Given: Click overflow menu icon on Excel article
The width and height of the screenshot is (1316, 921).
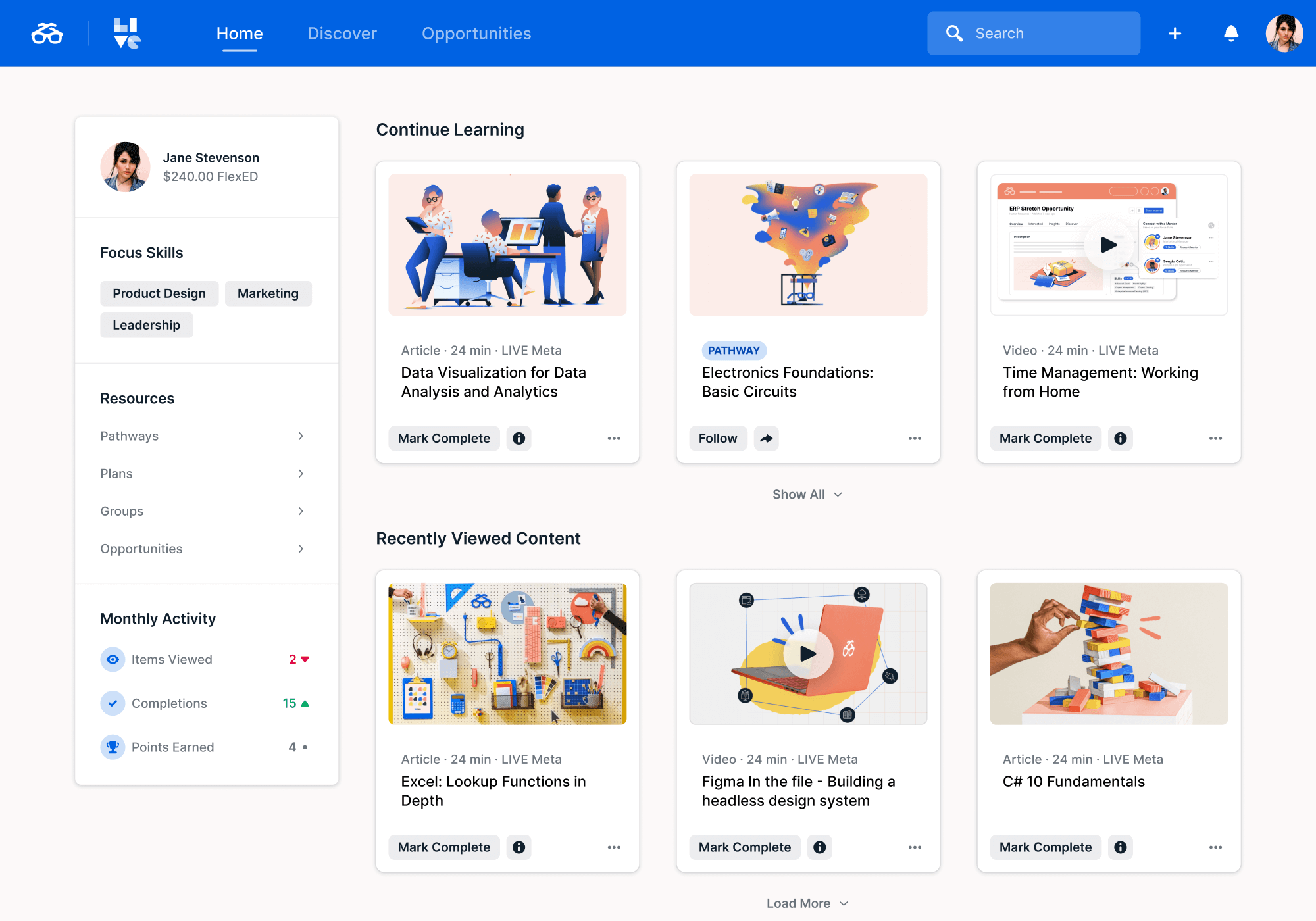Looking at the screenshot, I should point(613,848).
